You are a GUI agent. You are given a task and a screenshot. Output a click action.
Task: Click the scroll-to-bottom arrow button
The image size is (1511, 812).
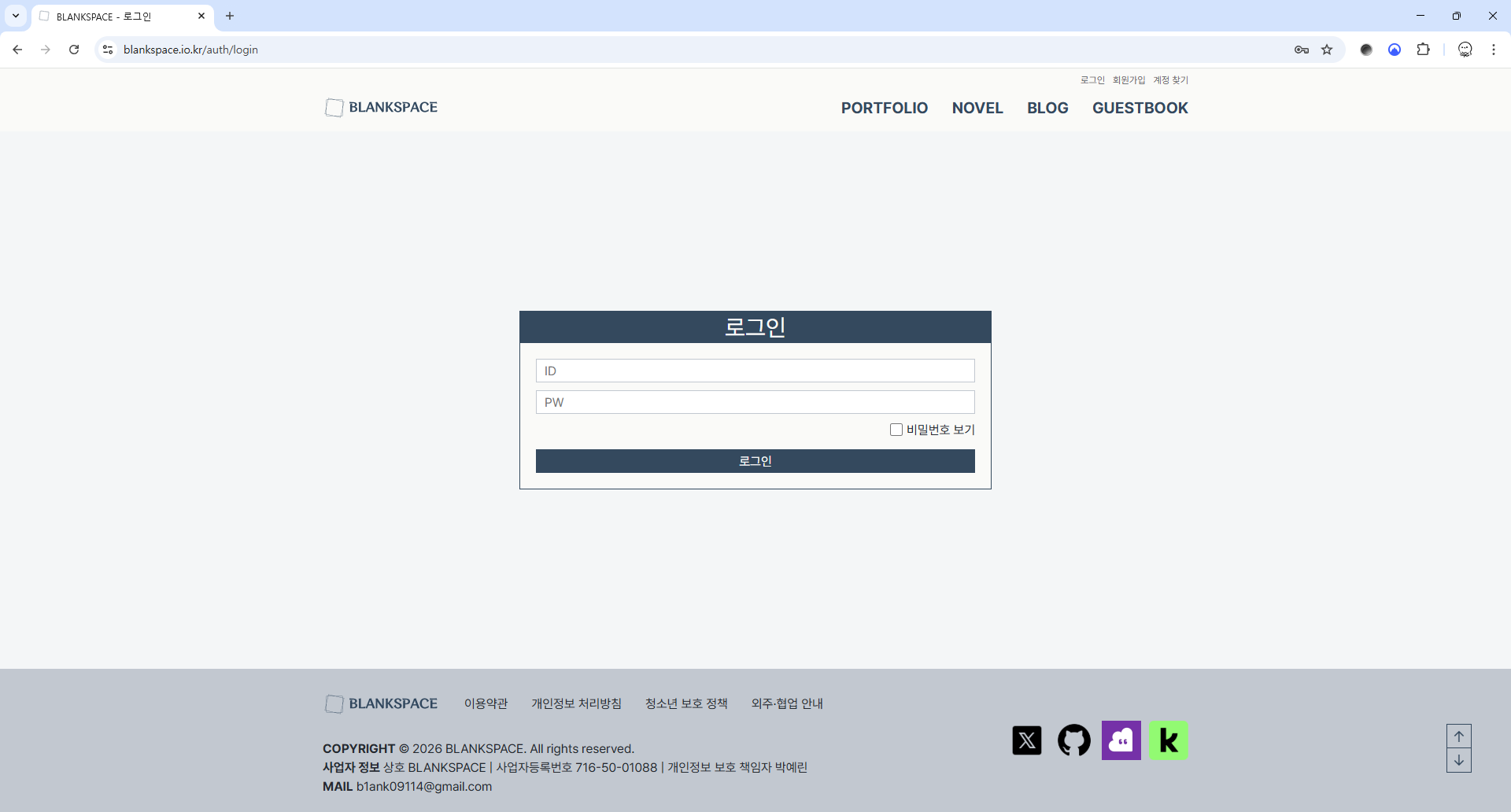1458,760
